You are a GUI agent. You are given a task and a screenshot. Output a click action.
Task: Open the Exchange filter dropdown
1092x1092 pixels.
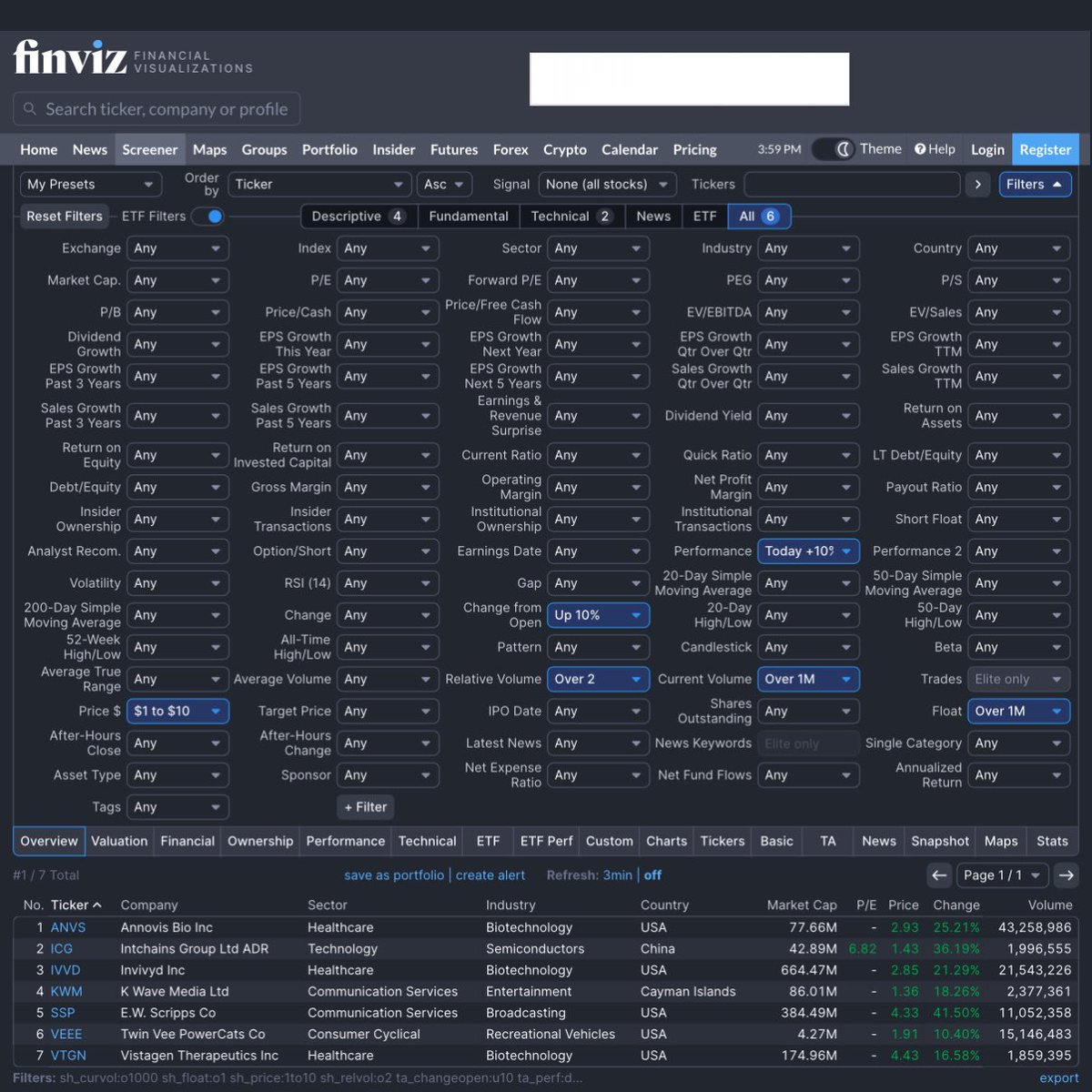pyautogui.click(x=177, y=248)
